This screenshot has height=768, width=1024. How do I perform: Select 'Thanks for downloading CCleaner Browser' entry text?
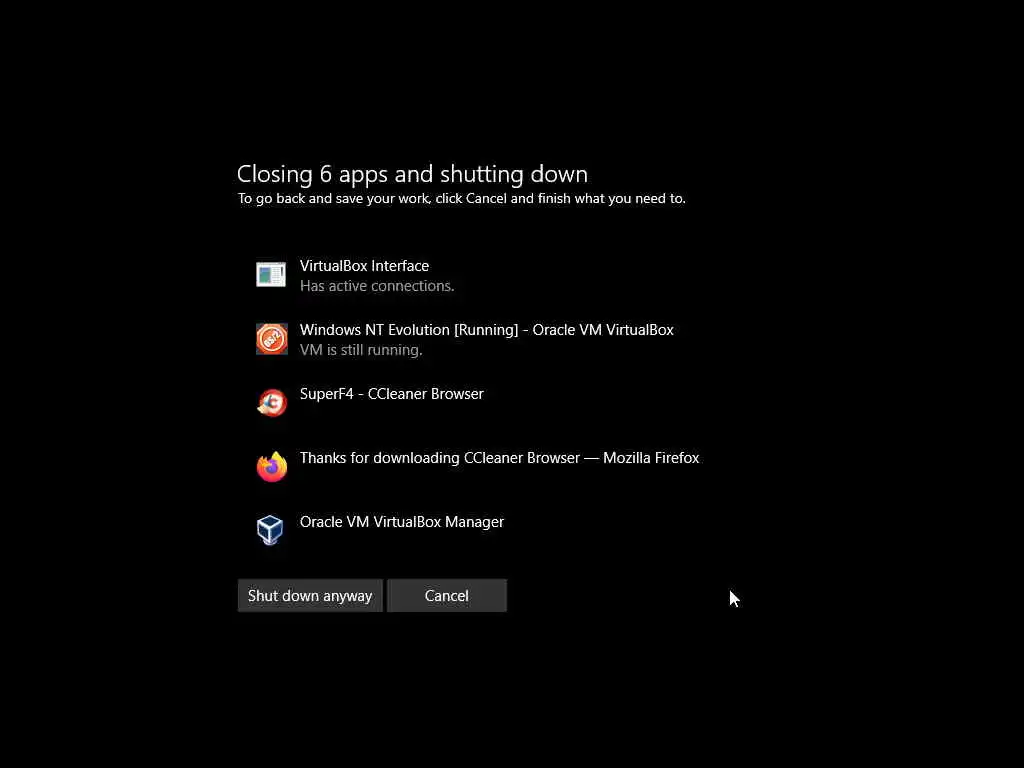(x=500, y=458)
